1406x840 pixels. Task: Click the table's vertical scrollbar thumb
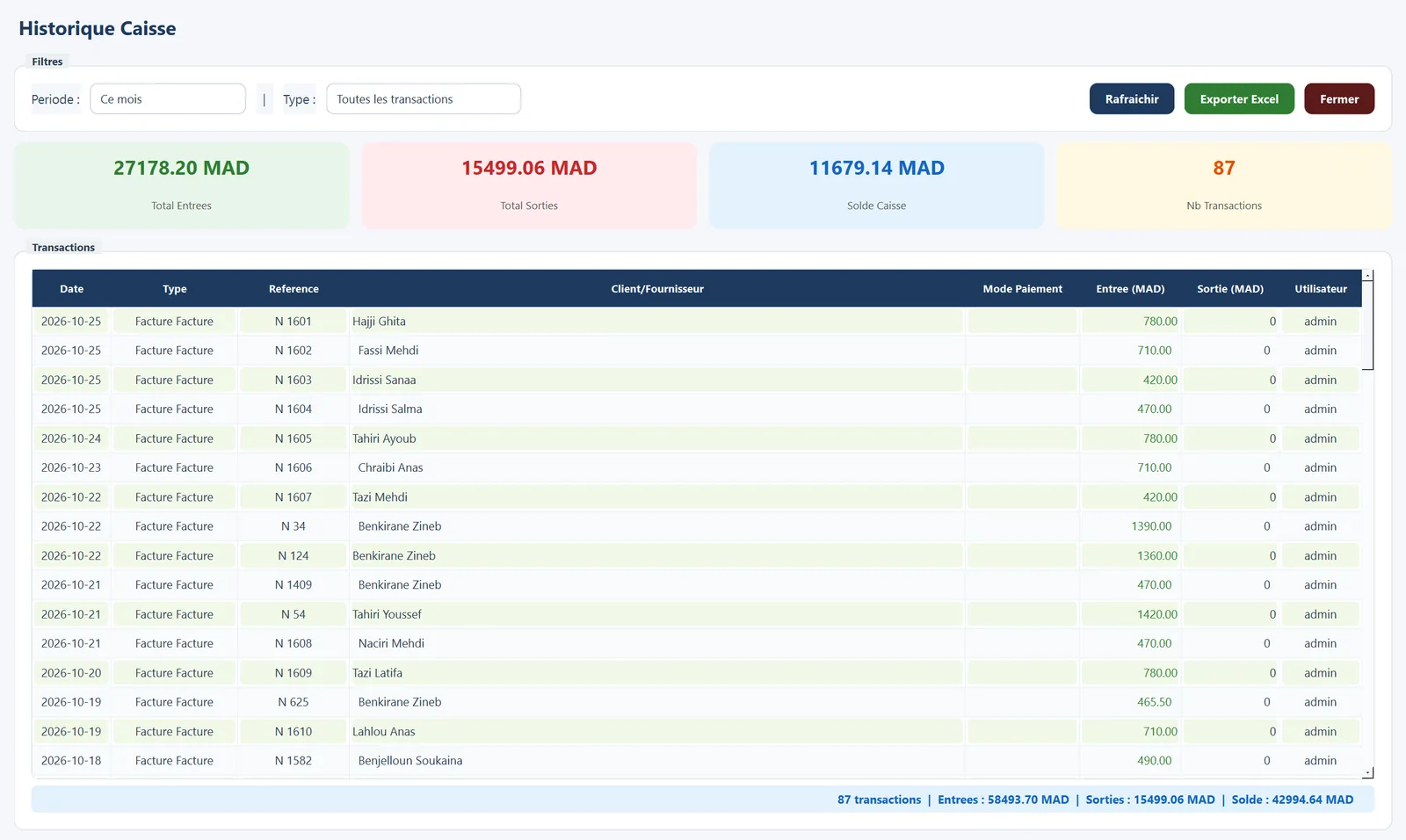click(x=1368, y=326)
